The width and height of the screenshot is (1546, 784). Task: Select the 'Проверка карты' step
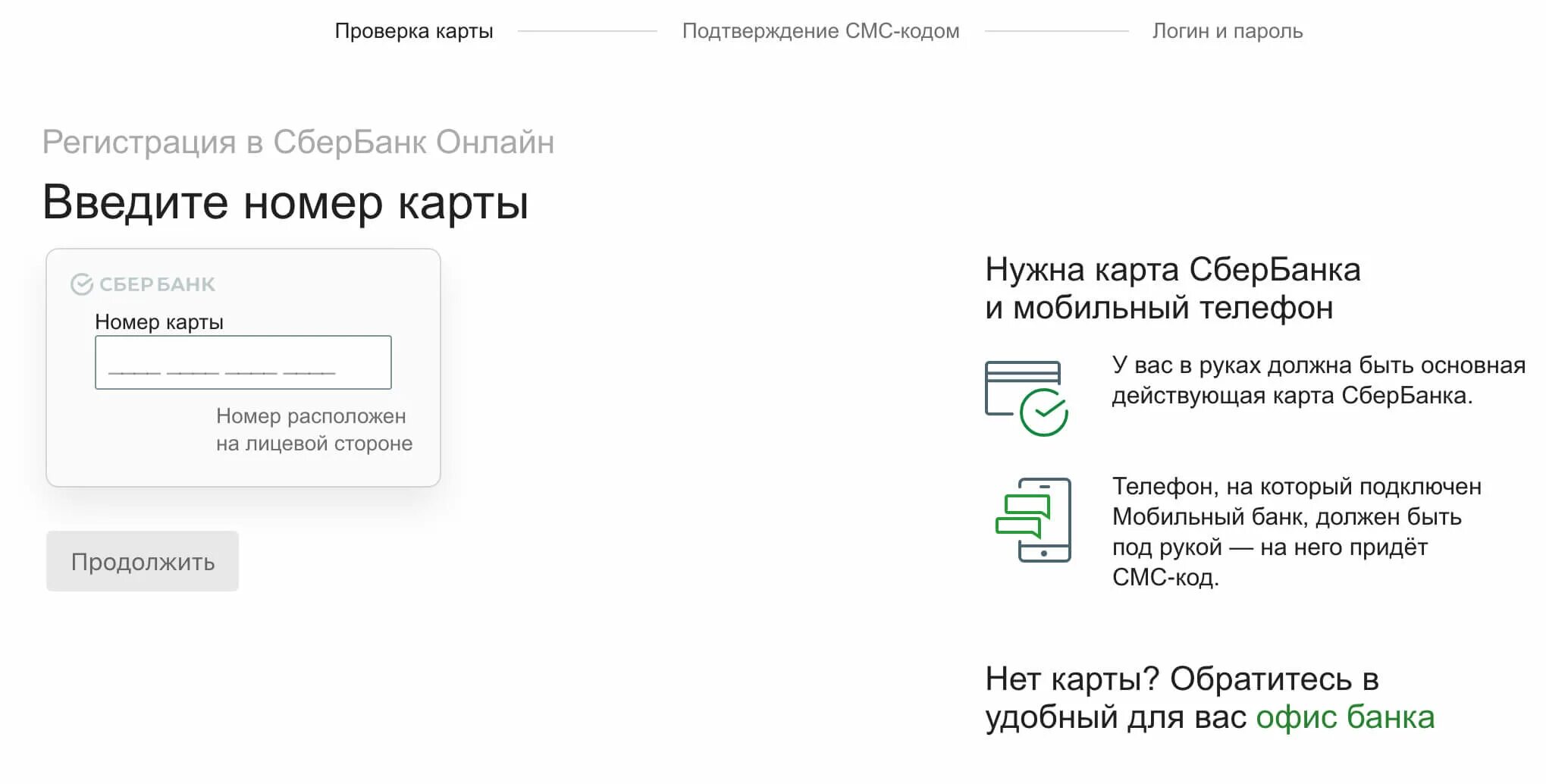(x=414, y=31)
